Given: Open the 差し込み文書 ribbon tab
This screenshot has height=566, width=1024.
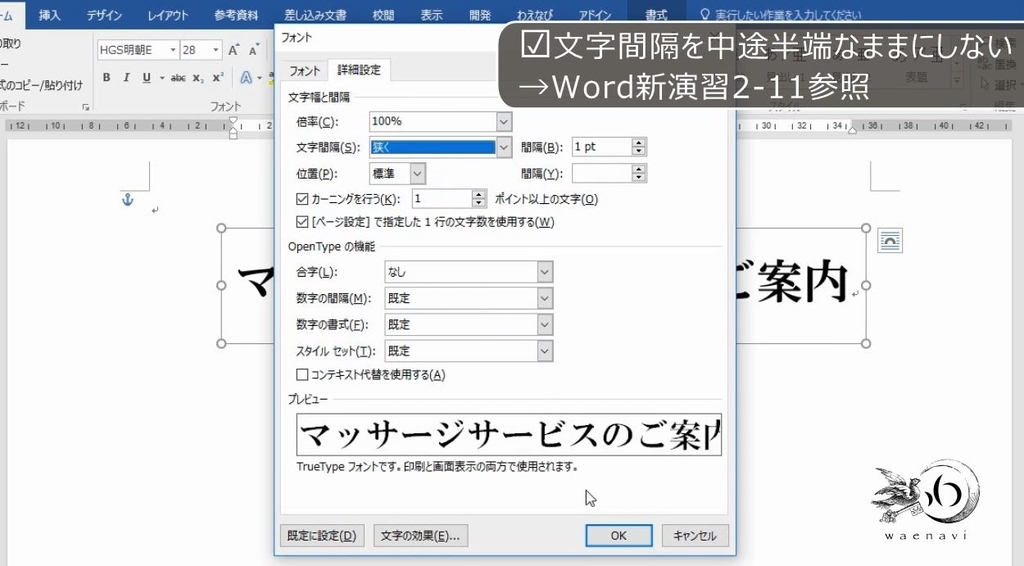Looking at the screenshot, I should (315, 14).
